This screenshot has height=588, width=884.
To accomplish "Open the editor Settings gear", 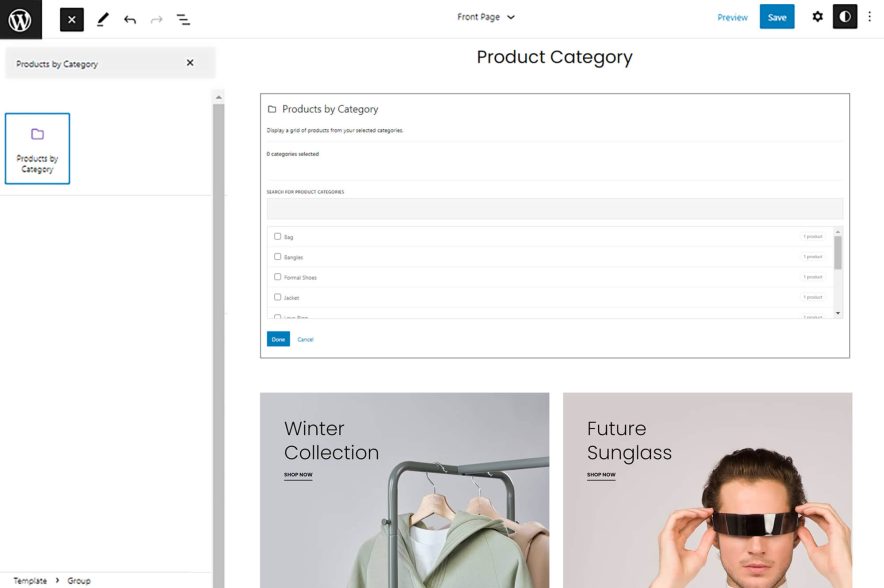I will [817, 17].
